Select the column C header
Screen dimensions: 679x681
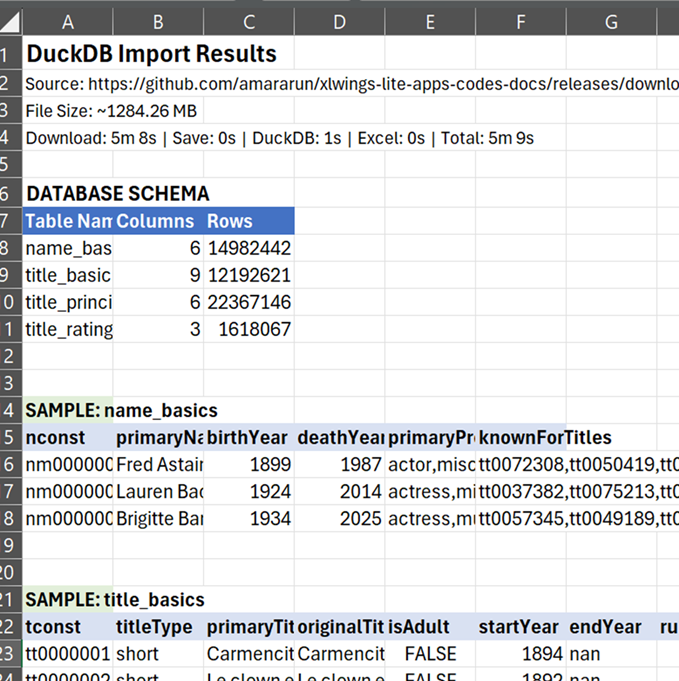click(249, 21)
